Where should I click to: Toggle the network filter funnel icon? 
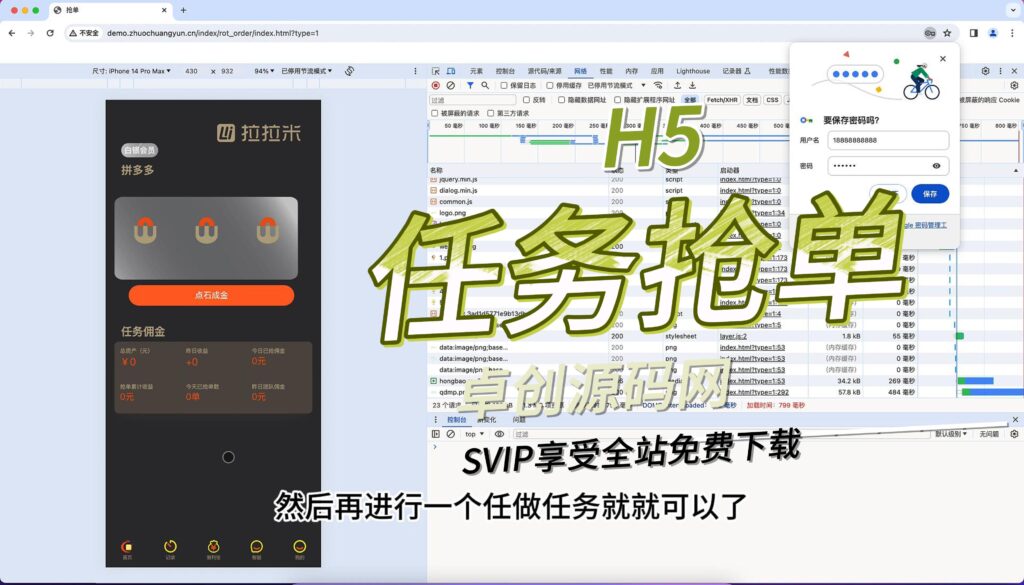(470, 86)
